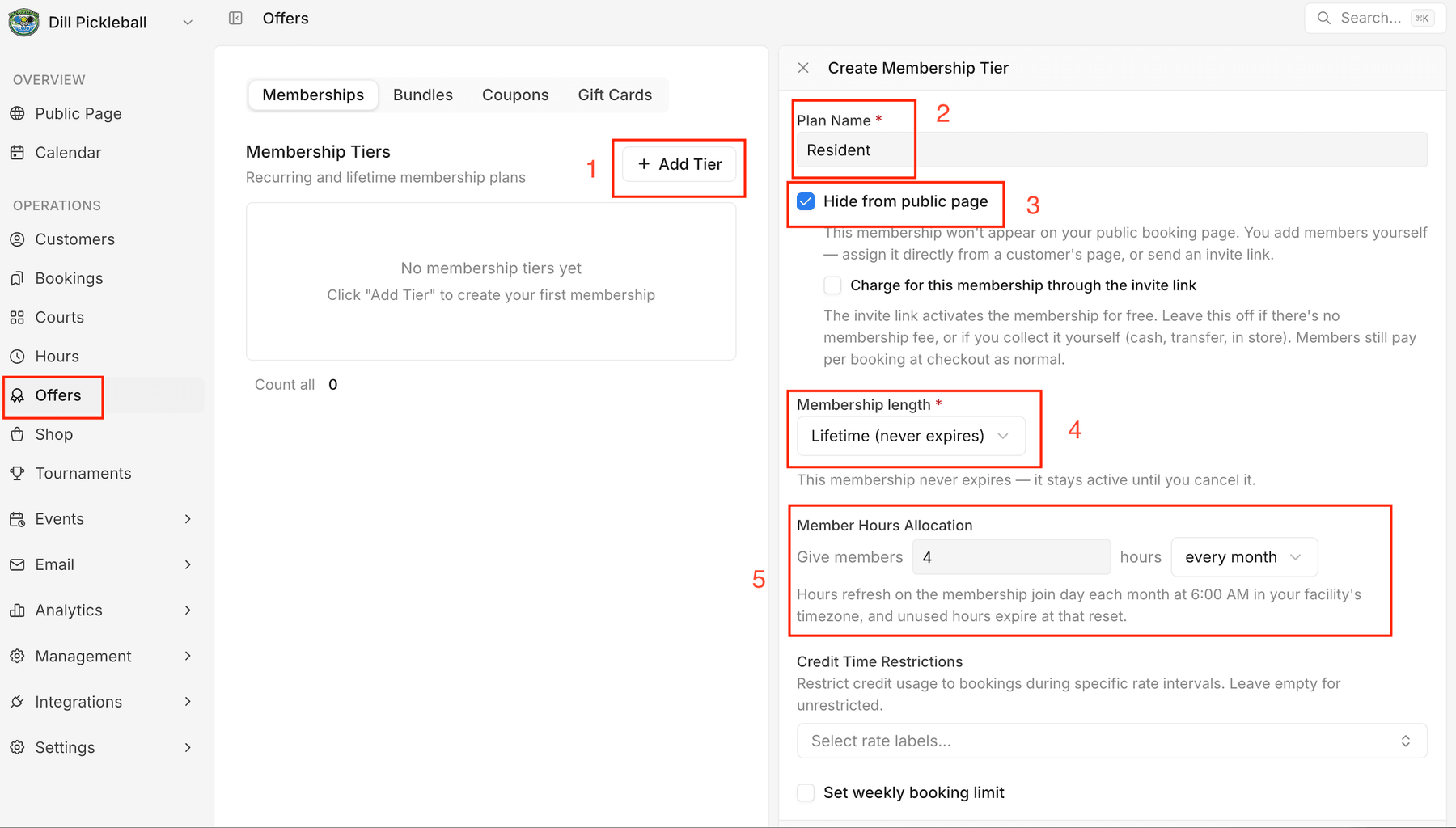Viewport: 1456px width, 828px height.
Task: Open Tournaments in the sidebar
Action: tap(83, 473)
